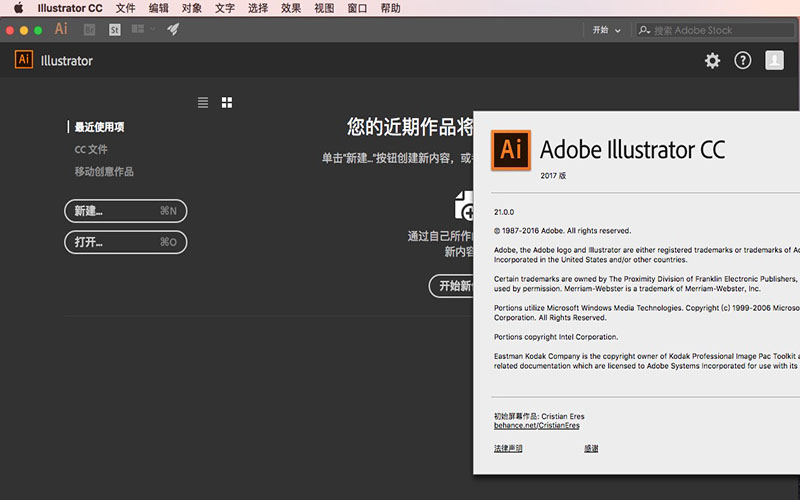Click the search magnifier icon for Adobe Stock
Viewport: 800px width, 500px height.
point(644,30)
